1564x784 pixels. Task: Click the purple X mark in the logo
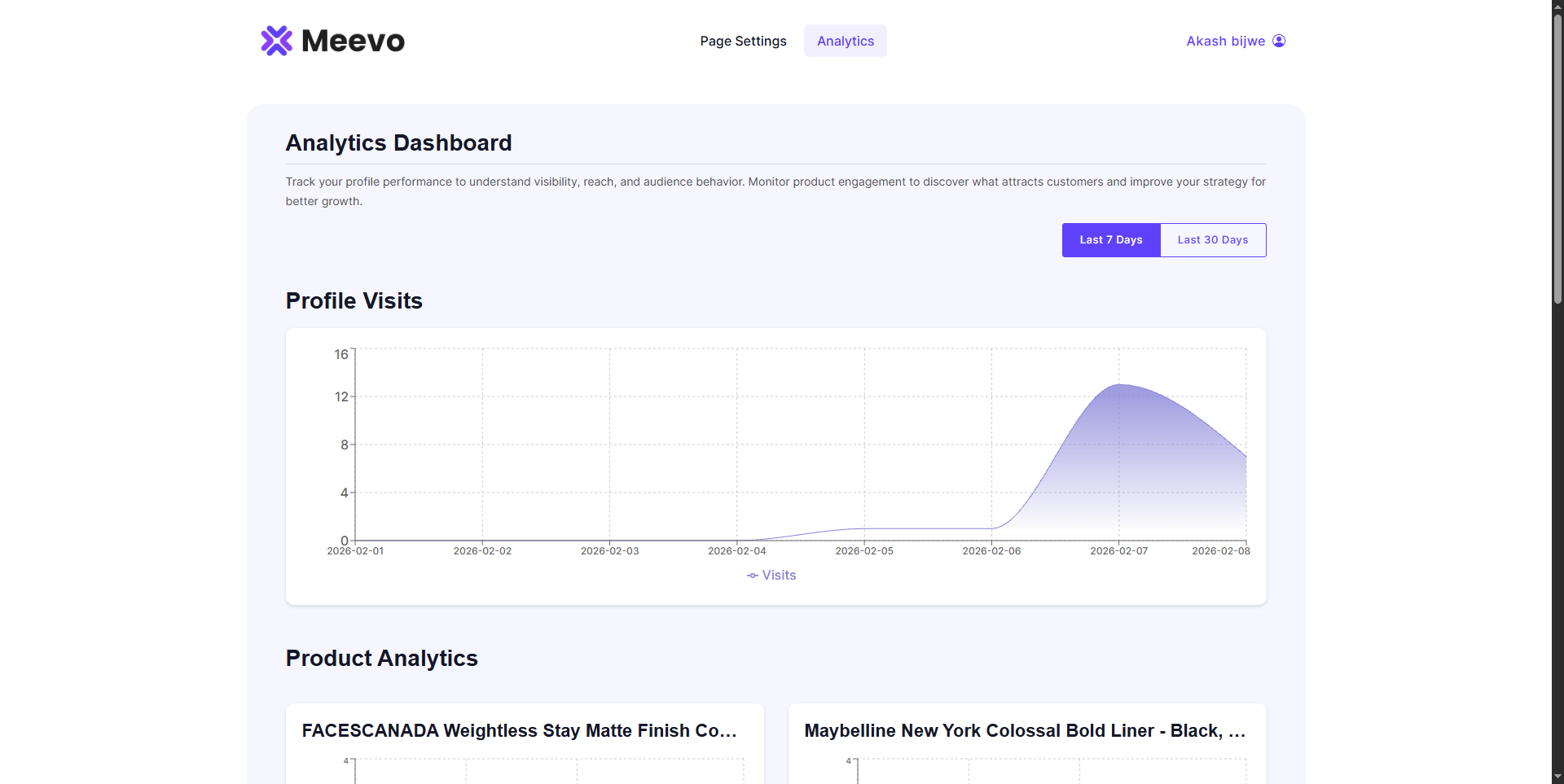(x=278, y=40)
